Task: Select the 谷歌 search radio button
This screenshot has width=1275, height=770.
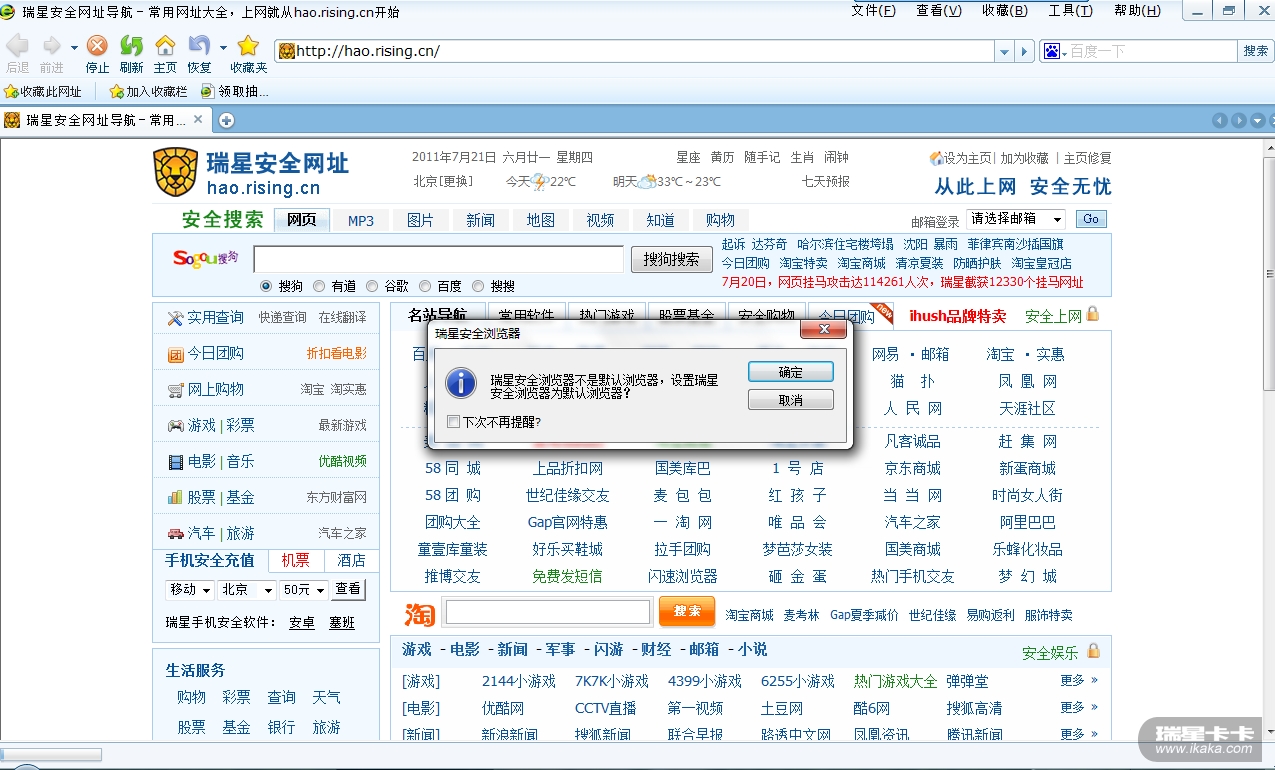Action: click(372, 286)
